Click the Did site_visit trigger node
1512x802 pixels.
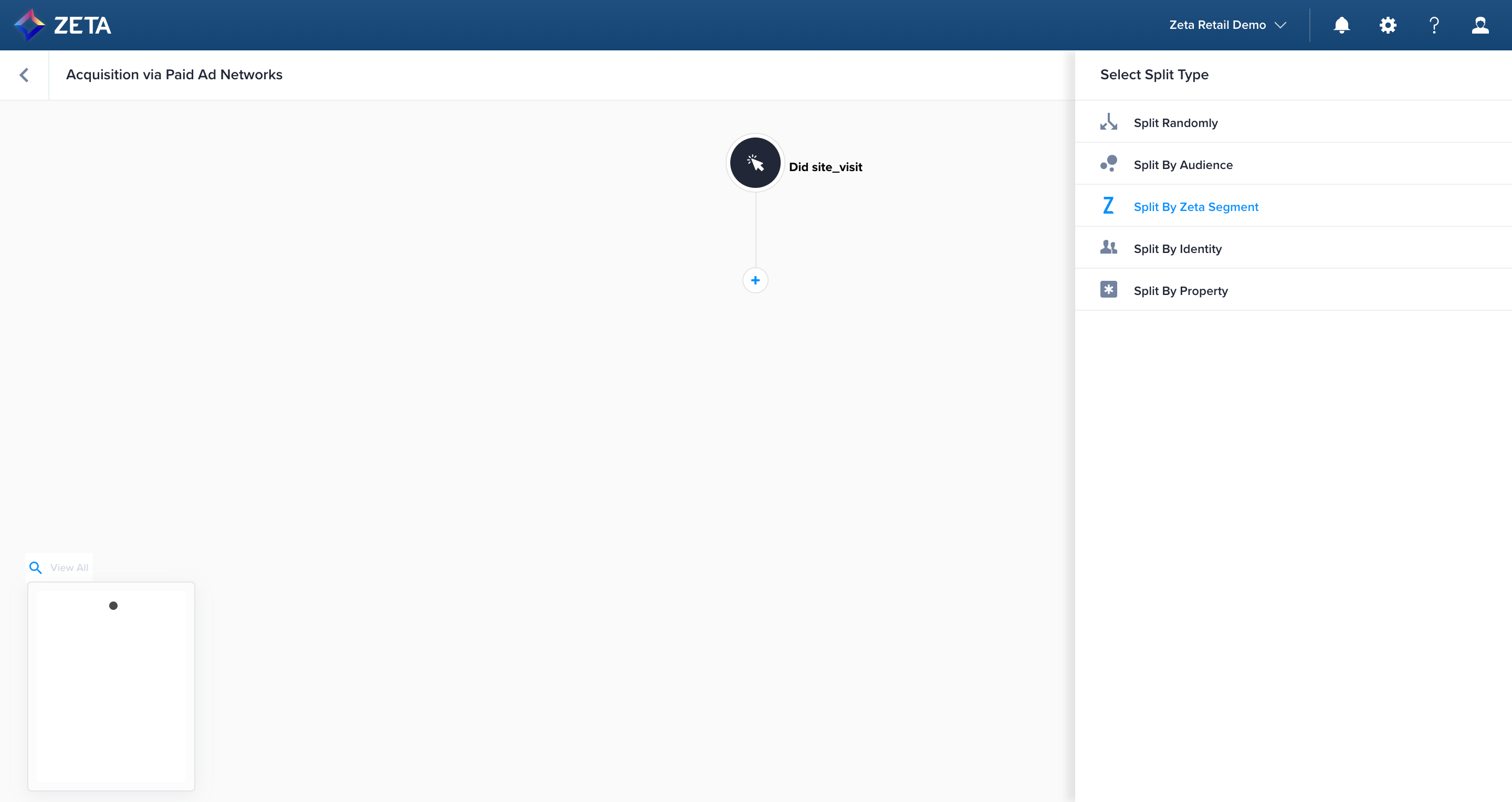coord(755,163)
